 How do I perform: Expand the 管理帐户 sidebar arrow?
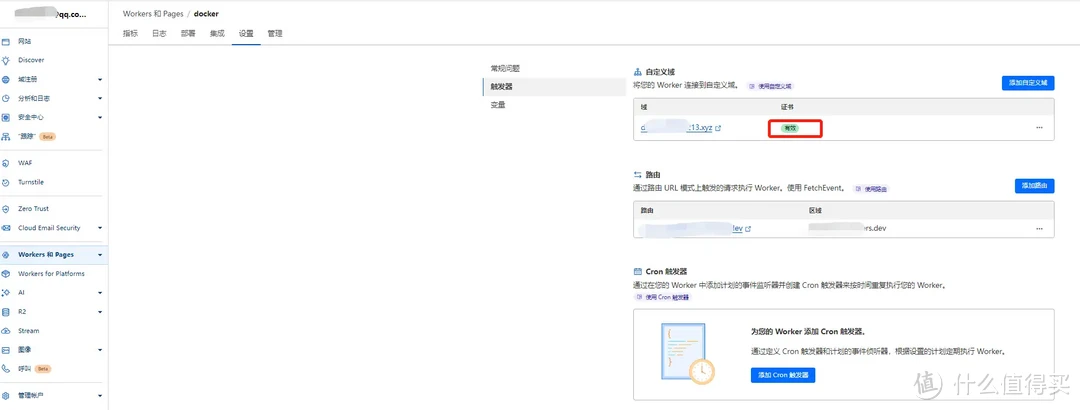(x=100, y=396)
